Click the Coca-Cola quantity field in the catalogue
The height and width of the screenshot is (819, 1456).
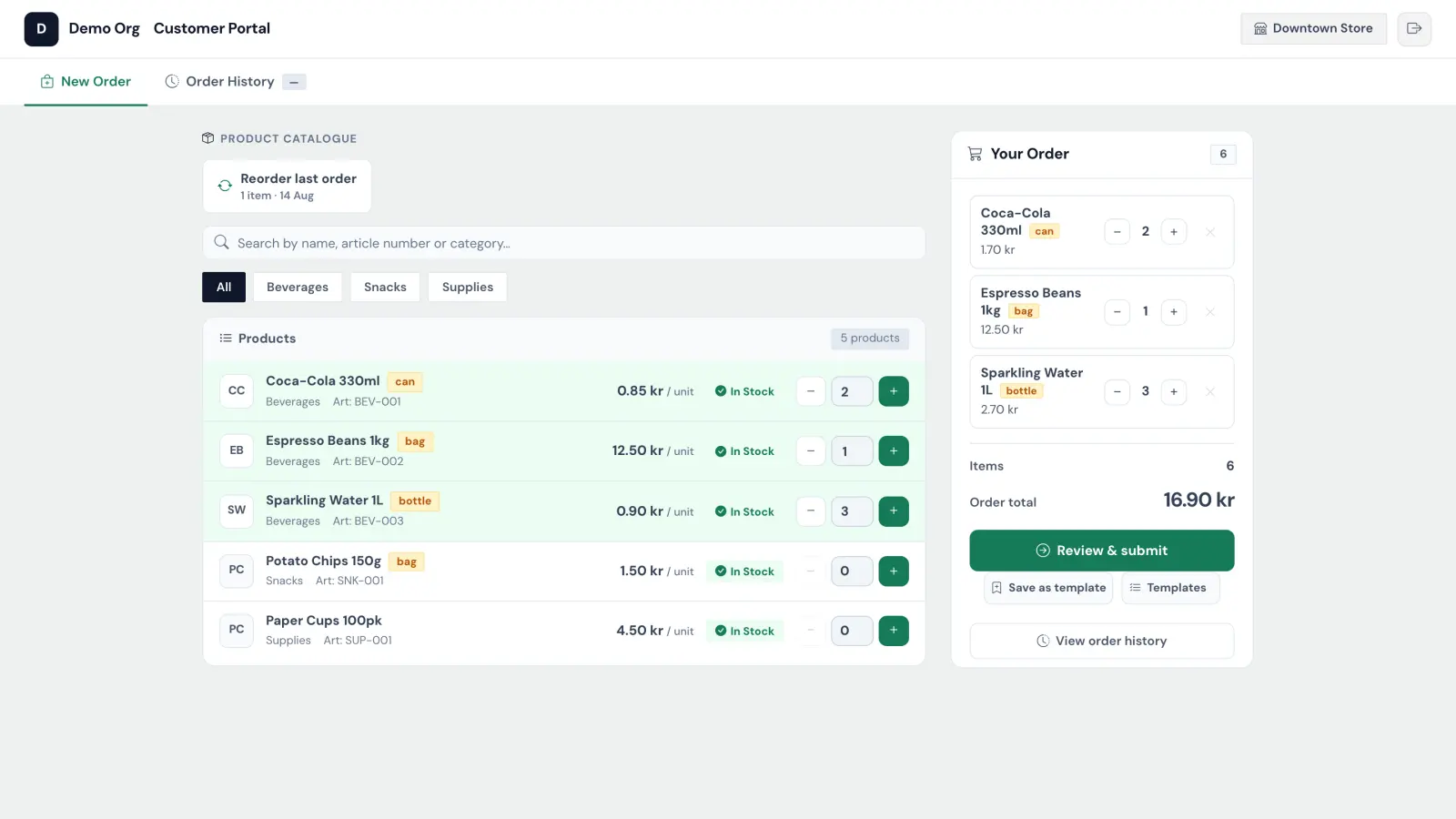click(x=852, y=391)
